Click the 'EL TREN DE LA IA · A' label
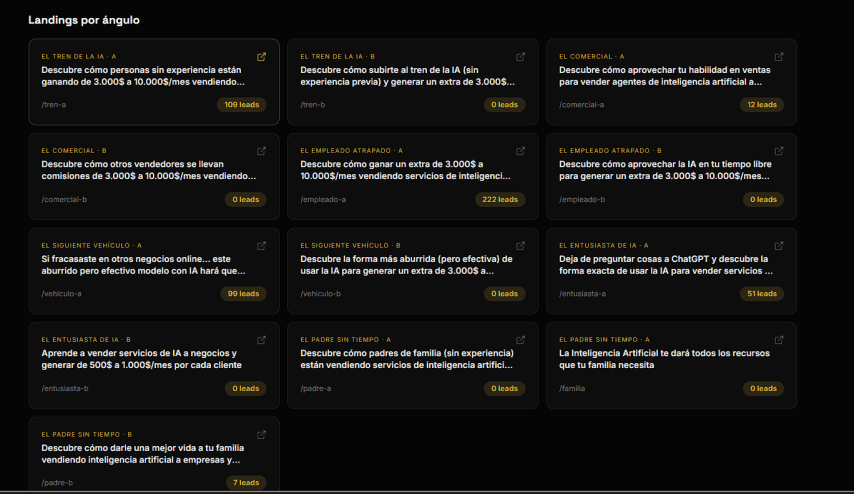The width and height of the screenshot is (854, 494). click(x=79, y=57)
